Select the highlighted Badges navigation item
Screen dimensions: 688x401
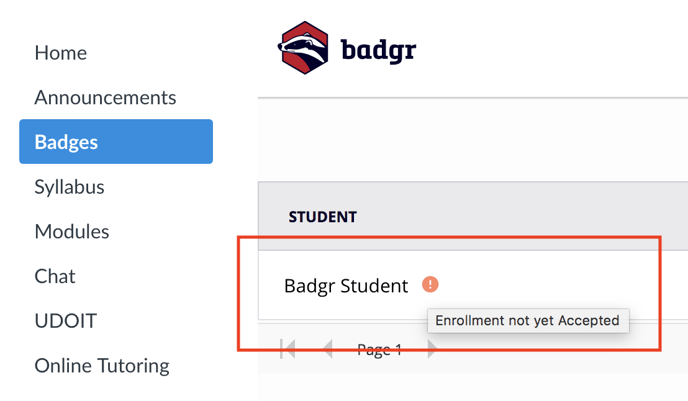coord(116,141)
